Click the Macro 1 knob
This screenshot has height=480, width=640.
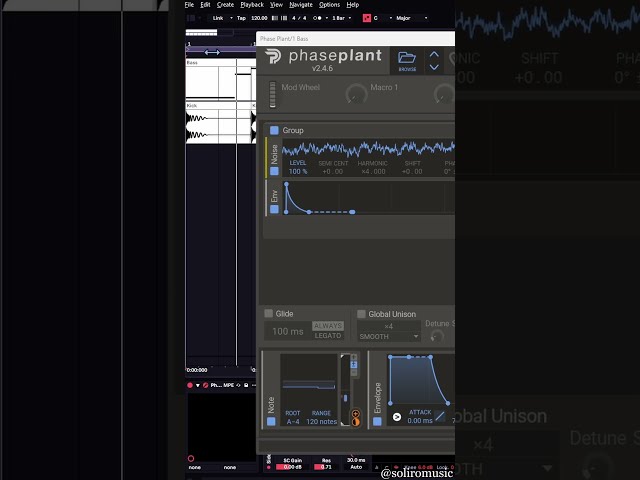pyautogui.click(x=356, y=94)
